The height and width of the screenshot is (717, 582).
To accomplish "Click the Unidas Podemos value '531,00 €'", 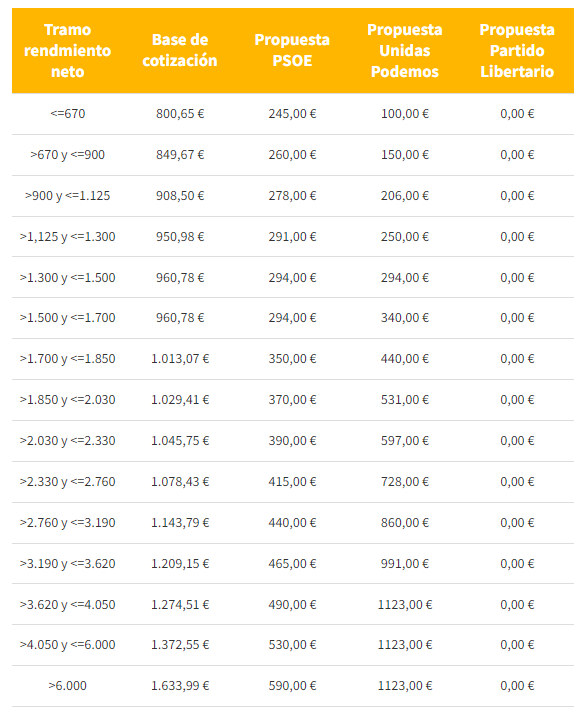I will 405,400.
